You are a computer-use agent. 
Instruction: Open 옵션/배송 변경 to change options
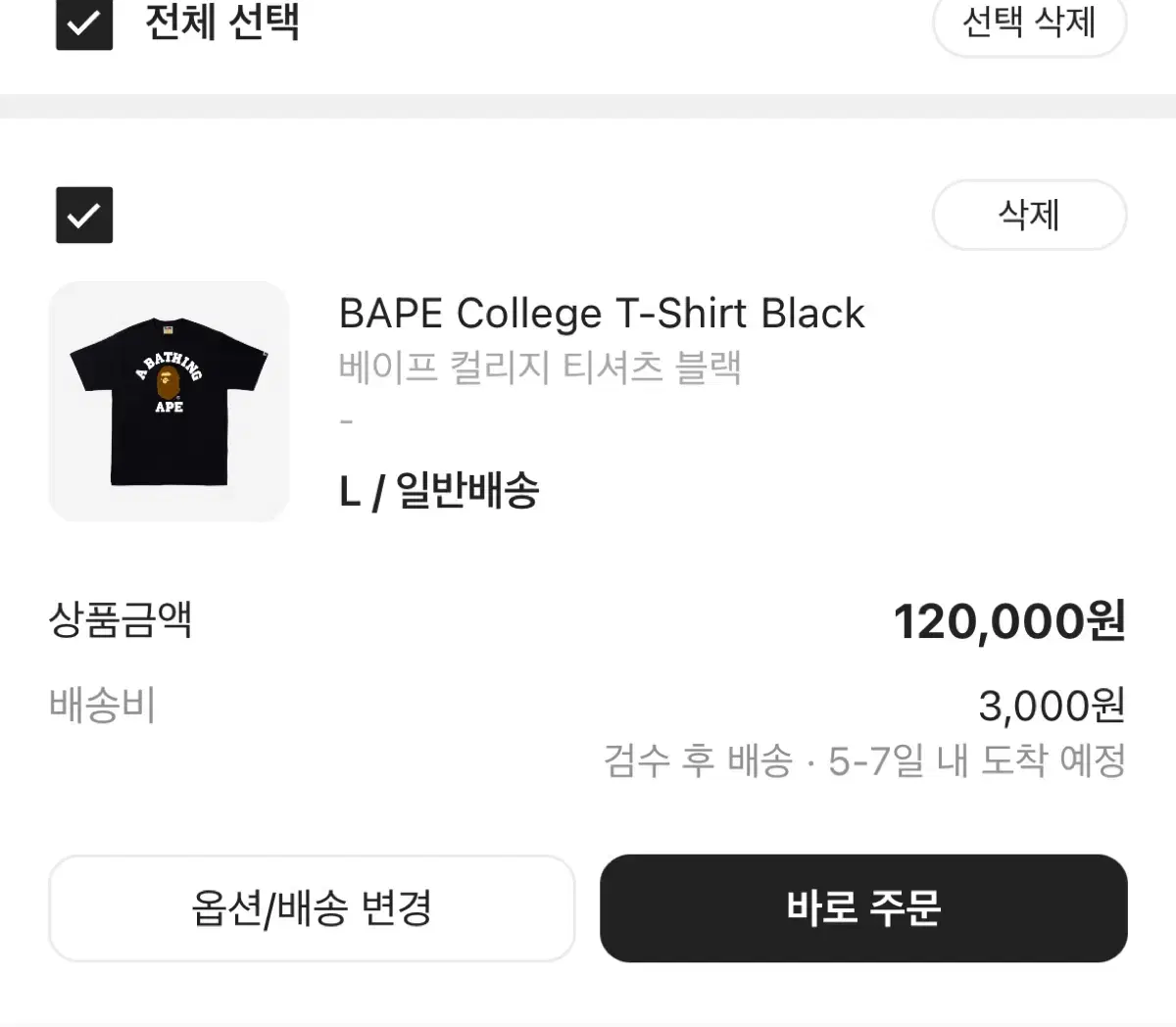(x=312, y=907)
